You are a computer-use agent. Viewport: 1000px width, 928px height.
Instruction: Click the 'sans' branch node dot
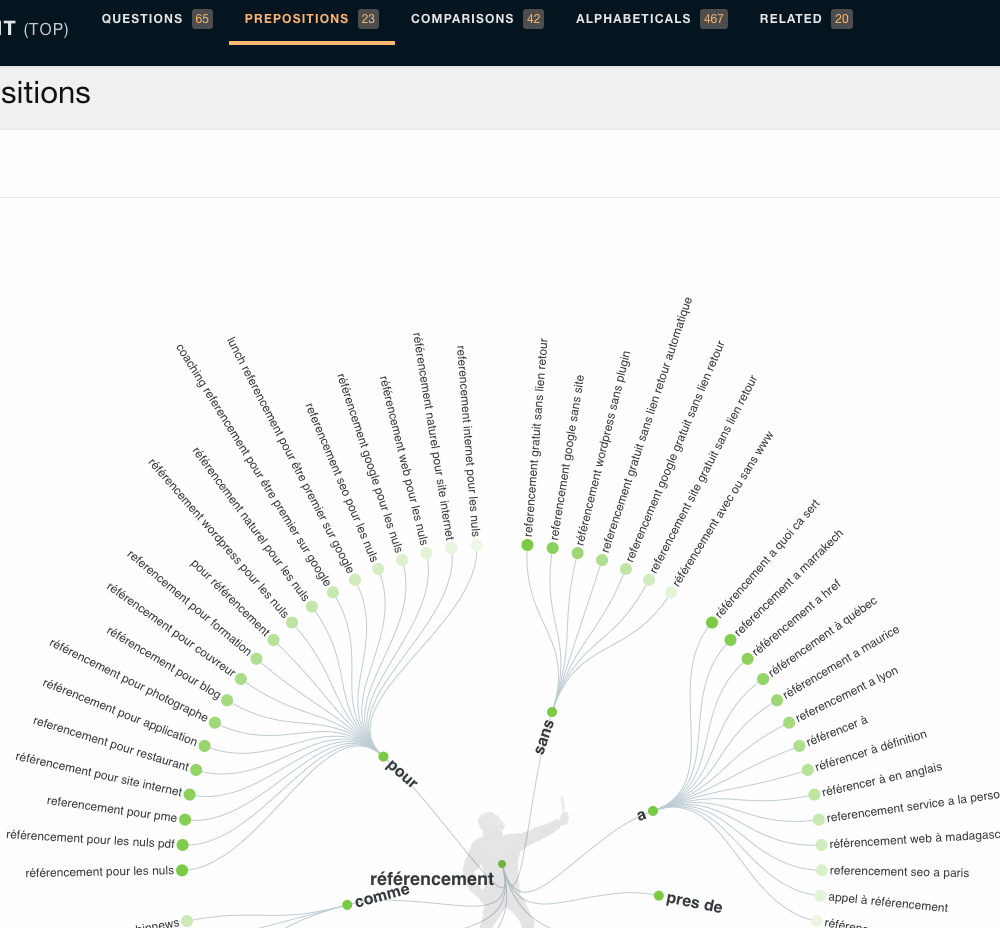point(552,712)
